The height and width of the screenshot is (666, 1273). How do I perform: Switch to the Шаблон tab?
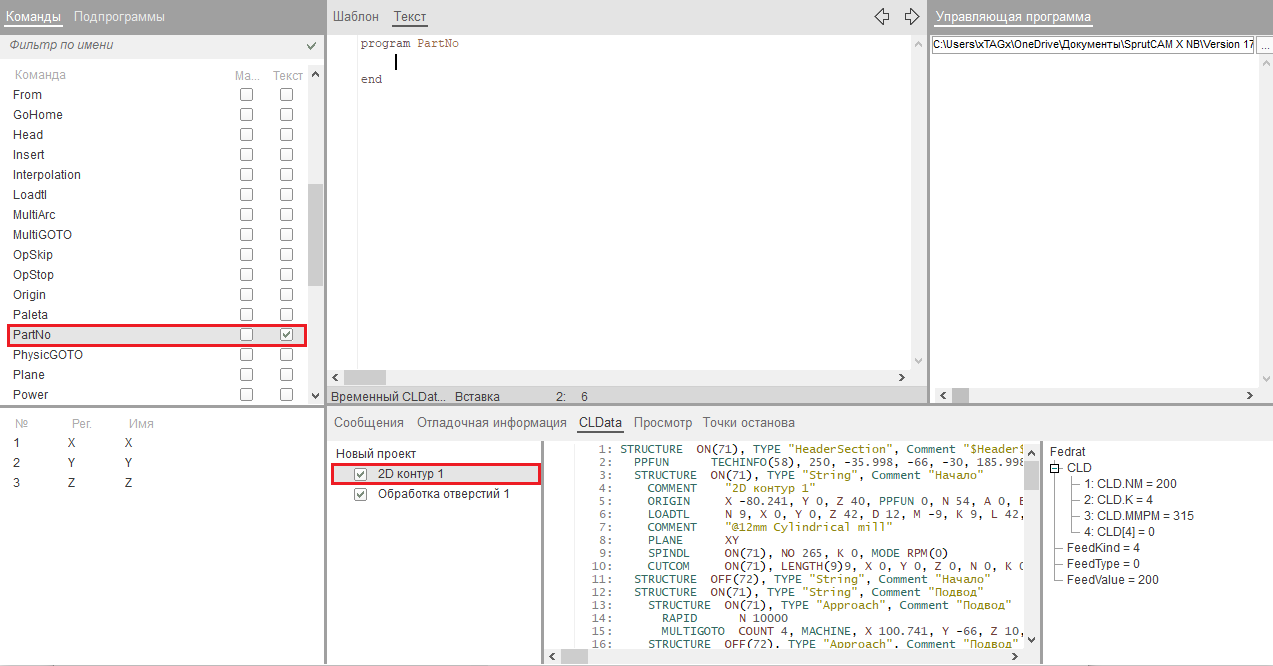[x=355, y=17]
